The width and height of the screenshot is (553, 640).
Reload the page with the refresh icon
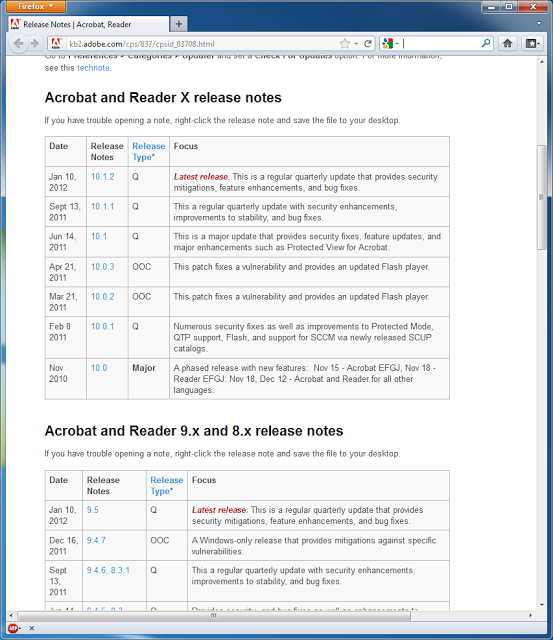(368, 44)
